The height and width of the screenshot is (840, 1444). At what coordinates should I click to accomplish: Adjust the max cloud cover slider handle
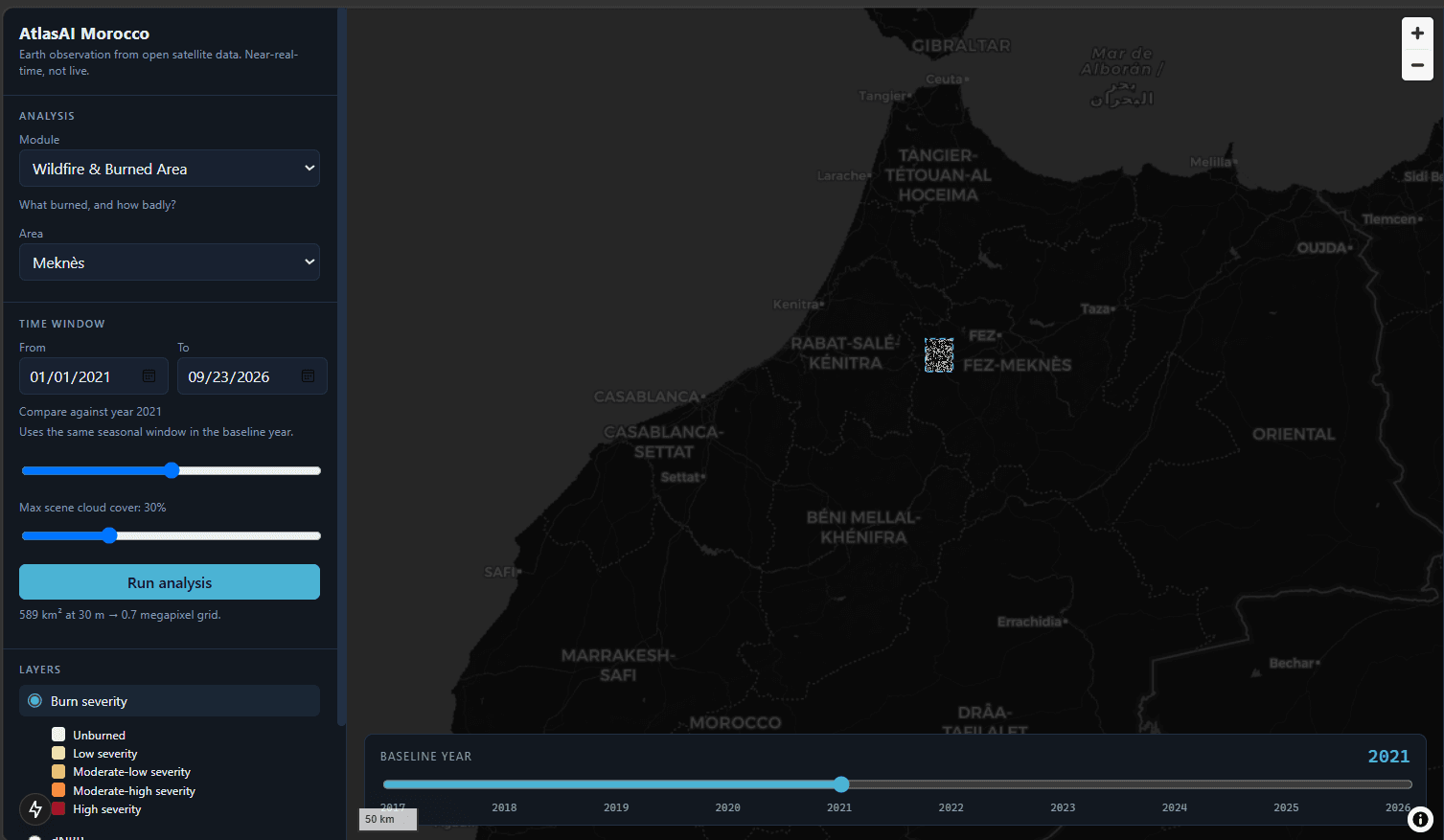tap(109, 535)
